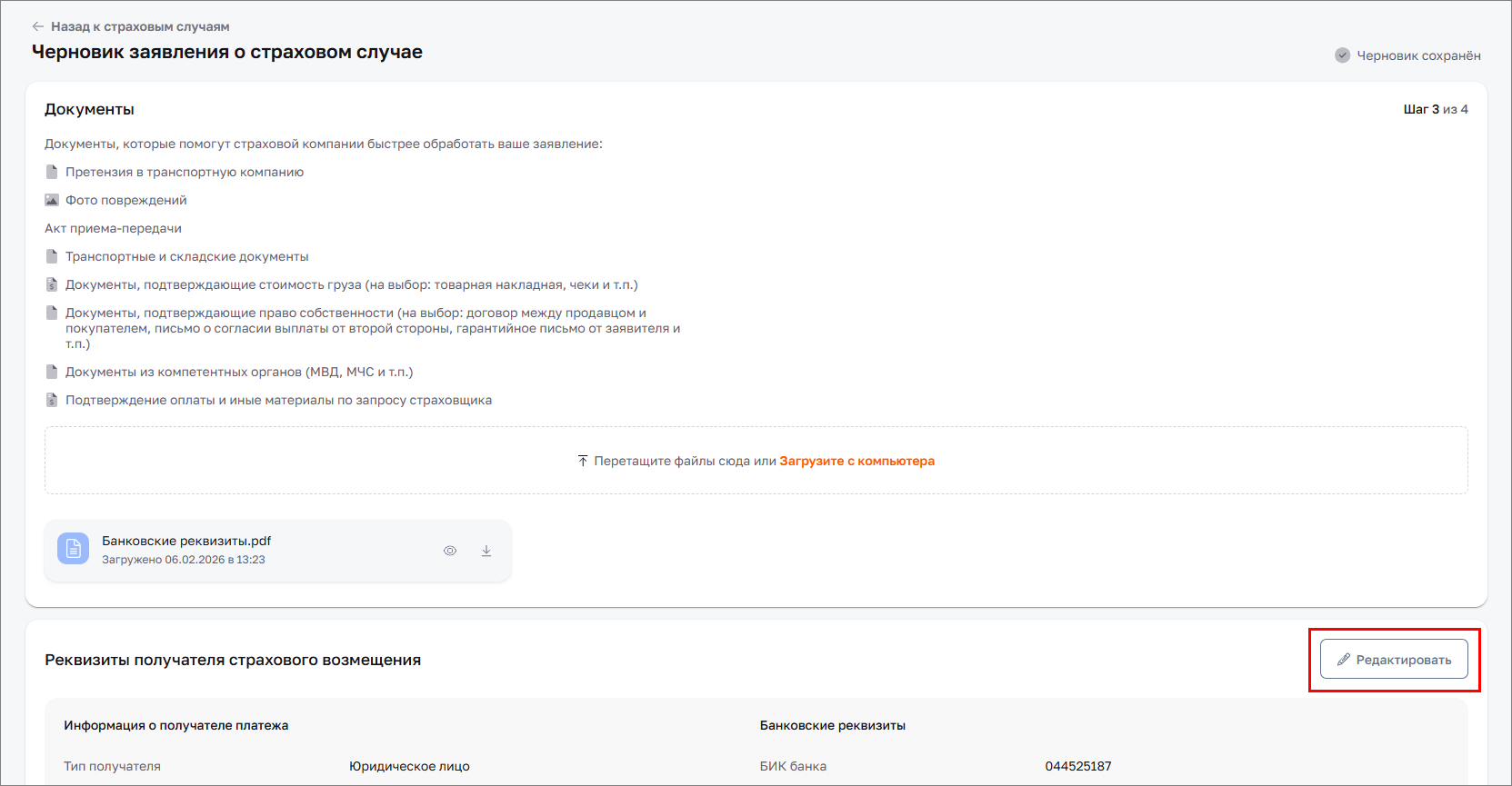Click the heading 'Реквизиты получателя страхового возмещения'
This screenshot has height=786, width=1512.
pyautogui.click(x=233, y=660)
